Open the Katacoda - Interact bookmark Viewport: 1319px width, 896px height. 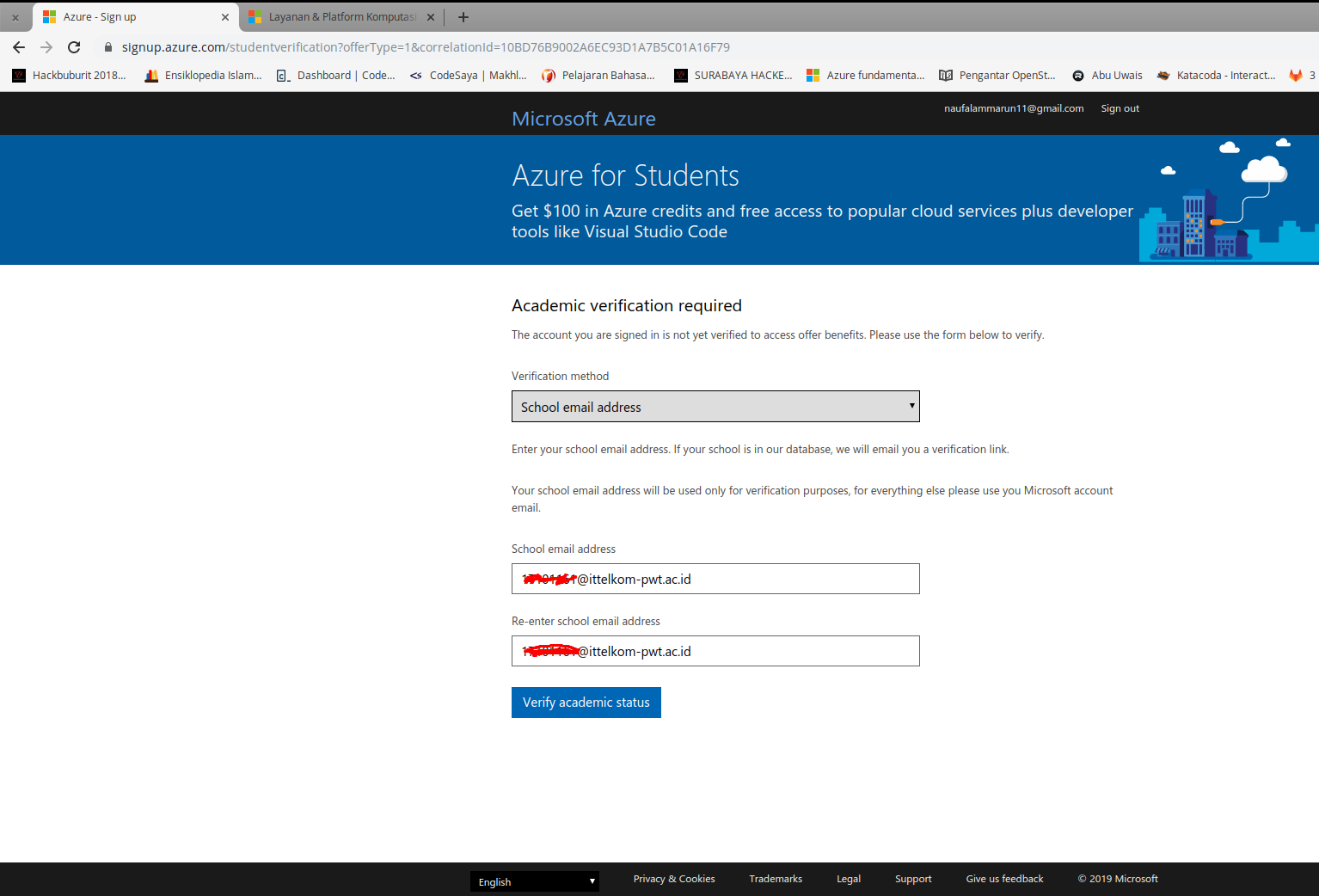coord(1217,76)
